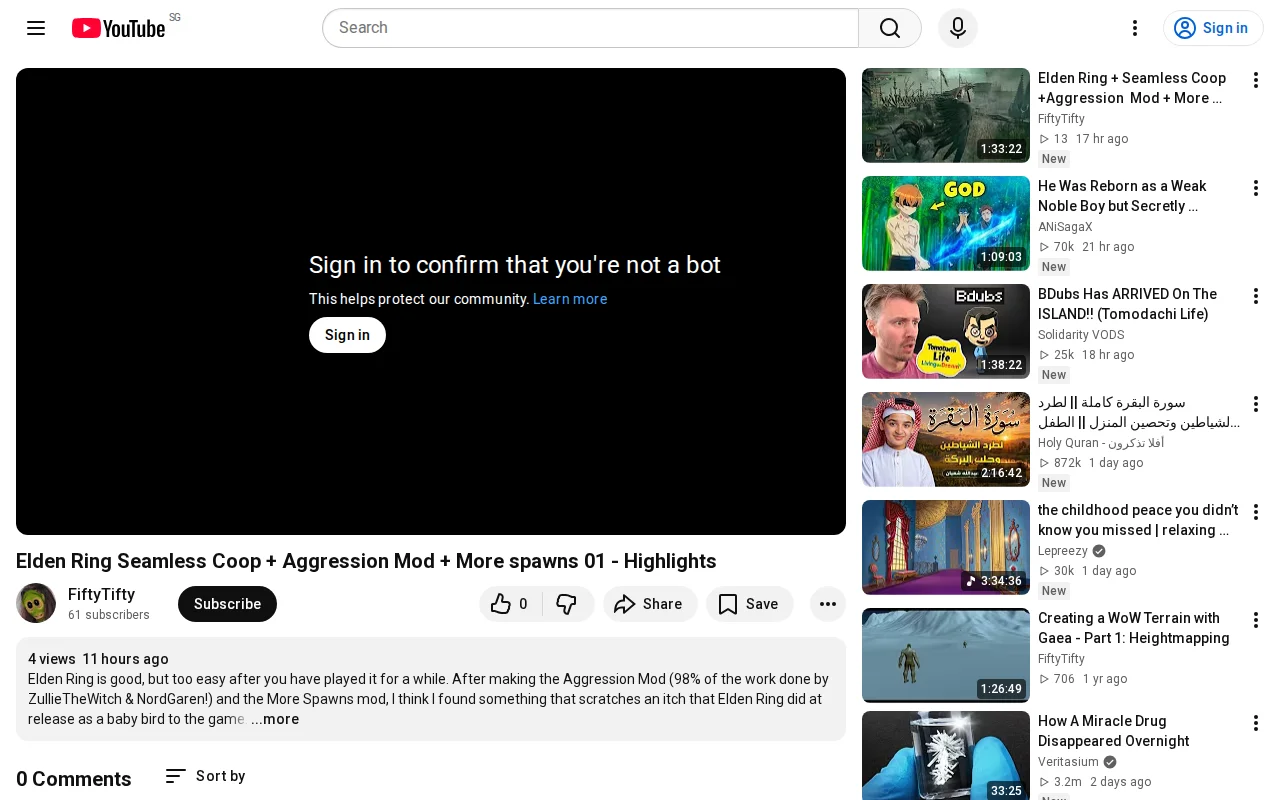Open options for How A Miracle Drug video
Viewport: 1280px width, 800px height.
pyautogui.click(x=1256, y=723)
